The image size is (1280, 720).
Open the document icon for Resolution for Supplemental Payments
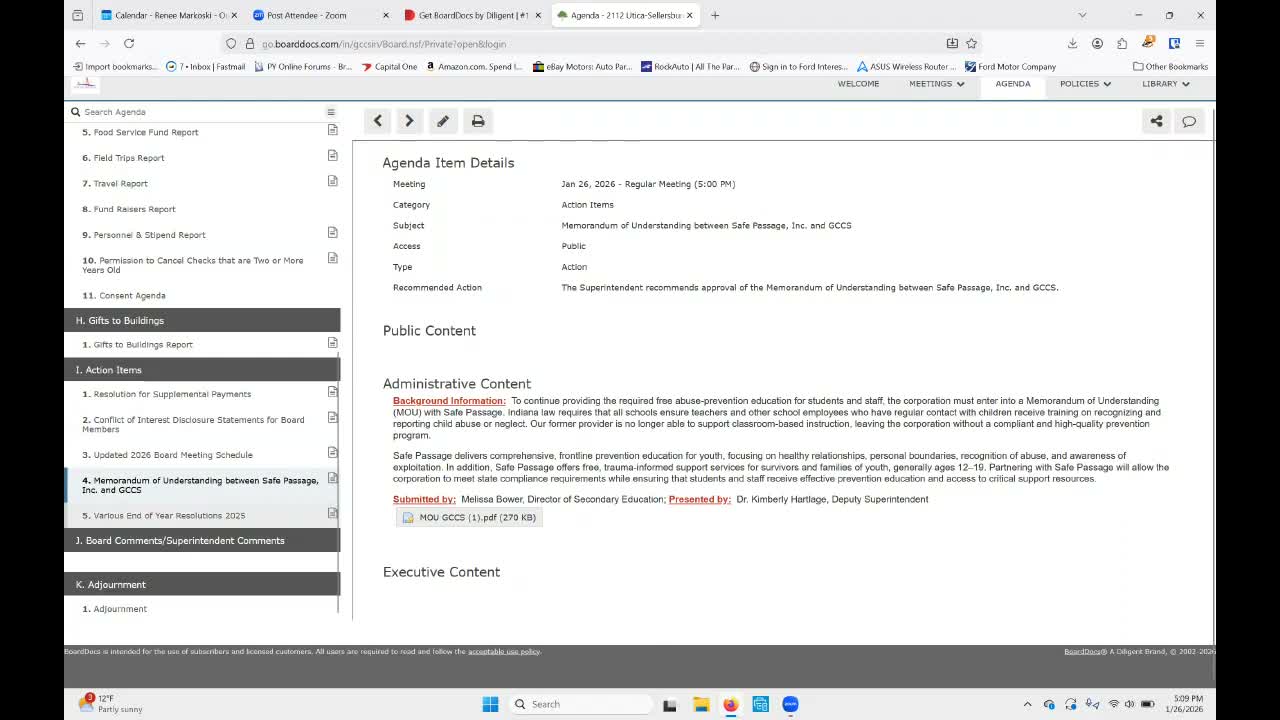333,392
